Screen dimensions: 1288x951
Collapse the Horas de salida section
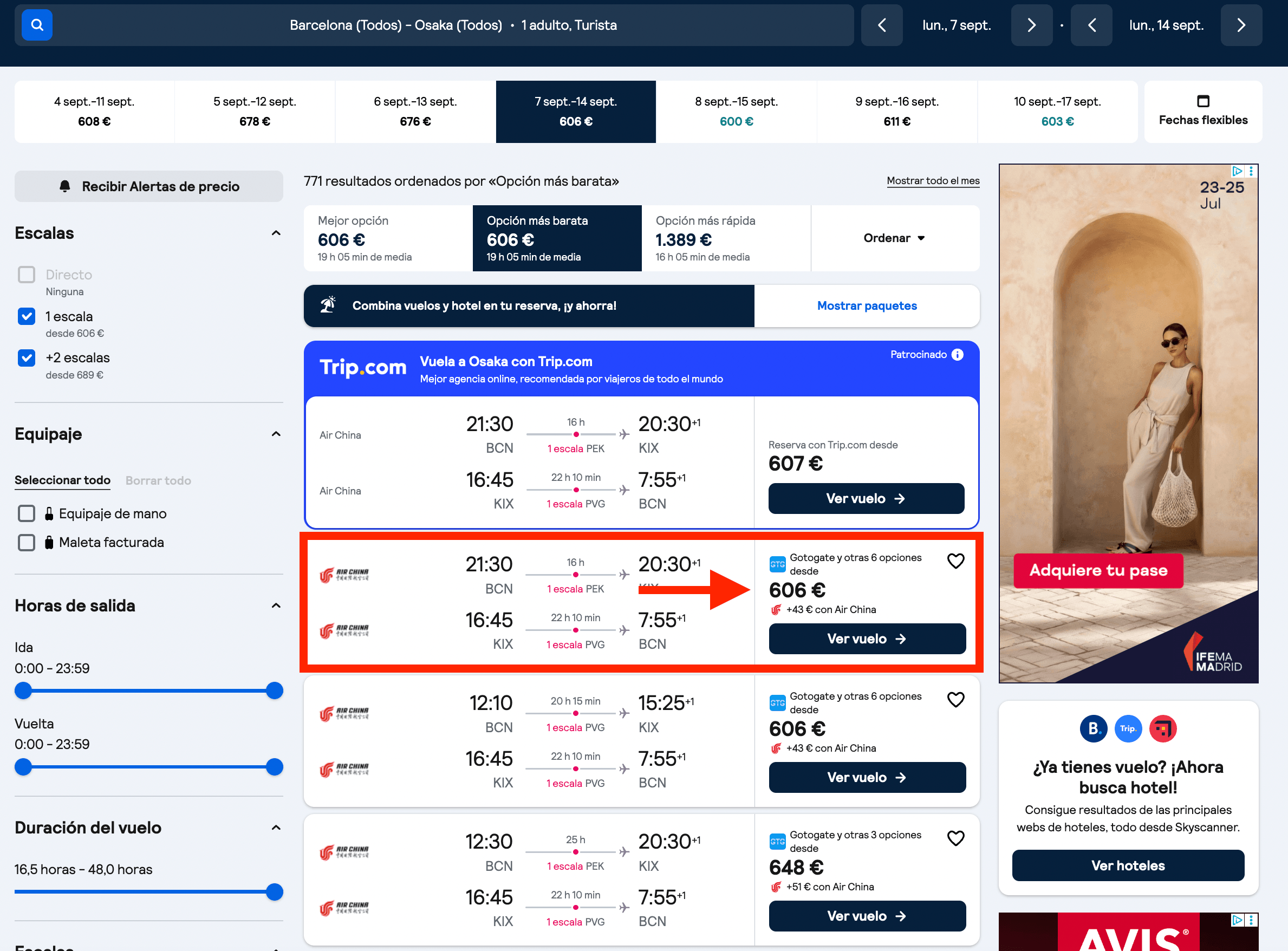(276, 605)
